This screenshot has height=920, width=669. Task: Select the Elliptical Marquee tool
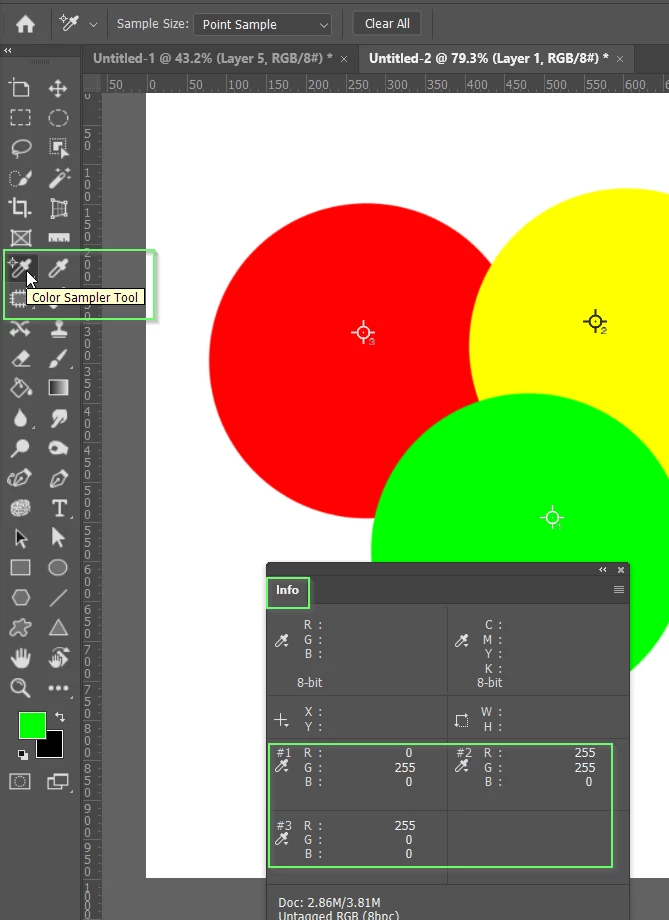[58, 118]
